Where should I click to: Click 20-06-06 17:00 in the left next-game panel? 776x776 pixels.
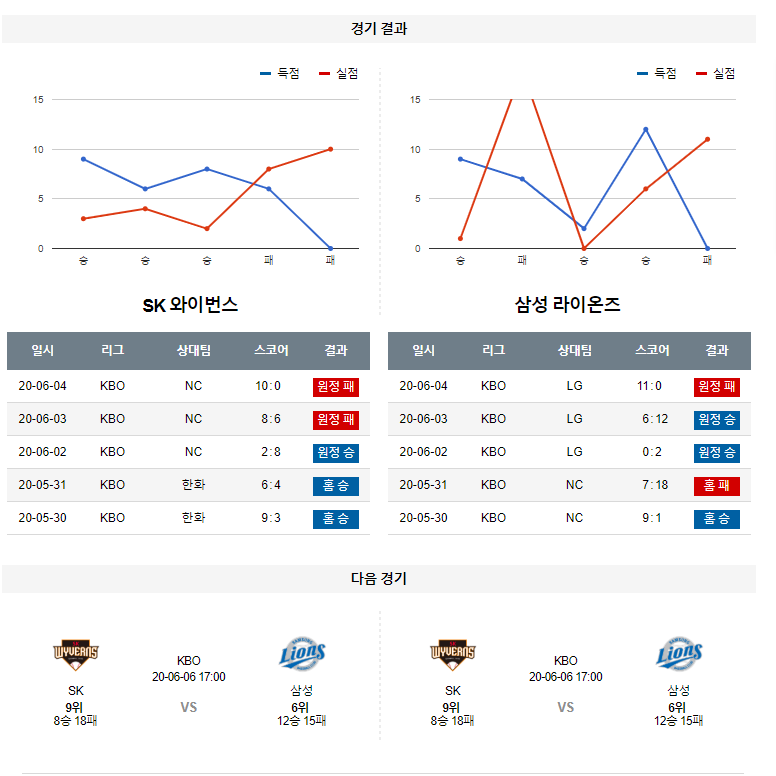tap(189, 677)
